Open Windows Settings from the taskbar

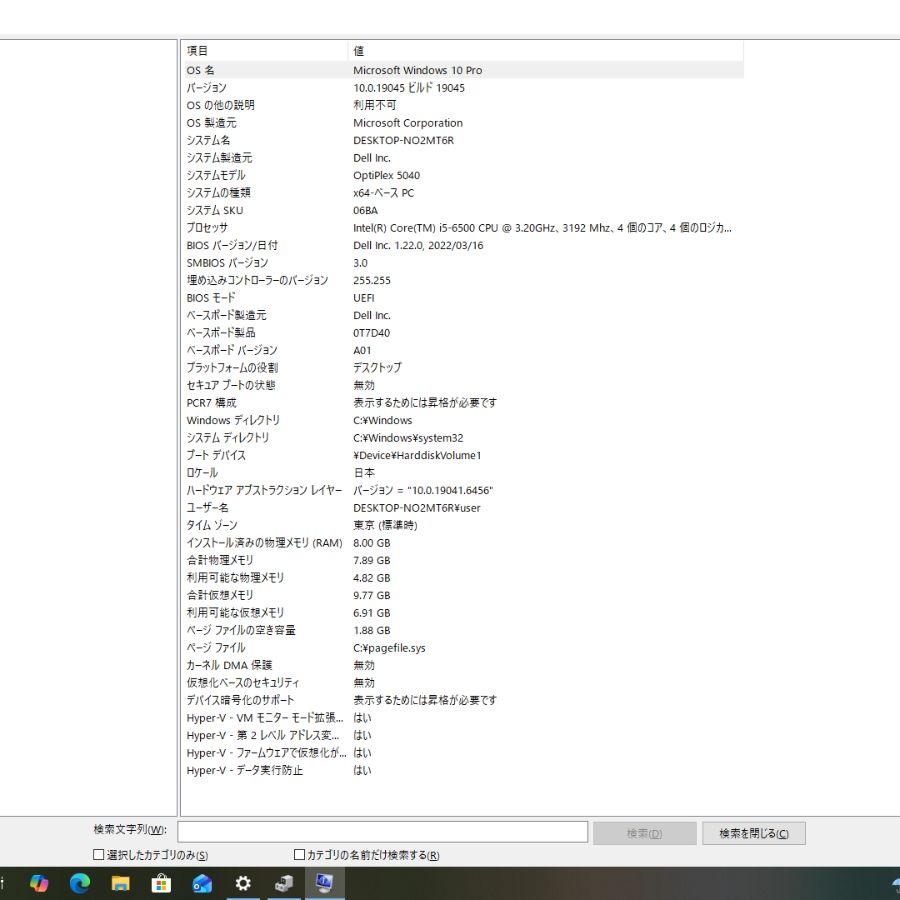pos(242,883)
